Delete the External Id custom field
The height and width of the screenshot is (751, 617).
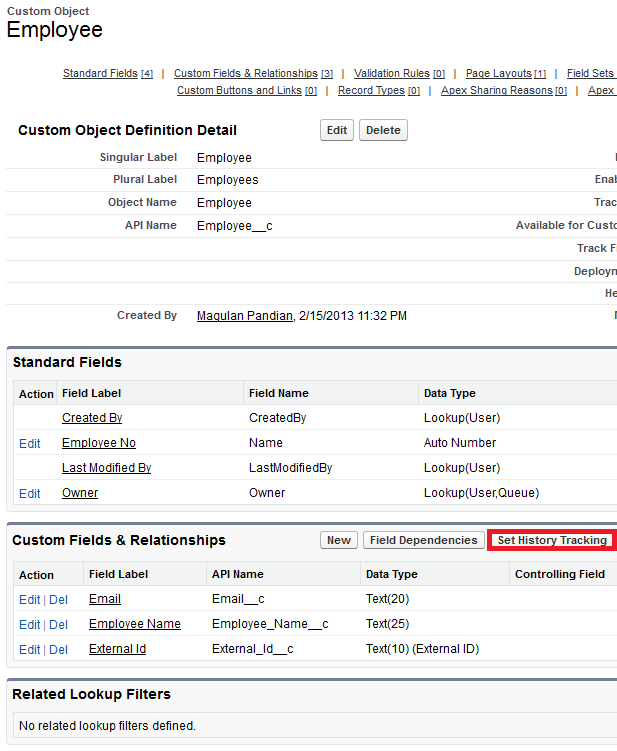coord(58,649)
